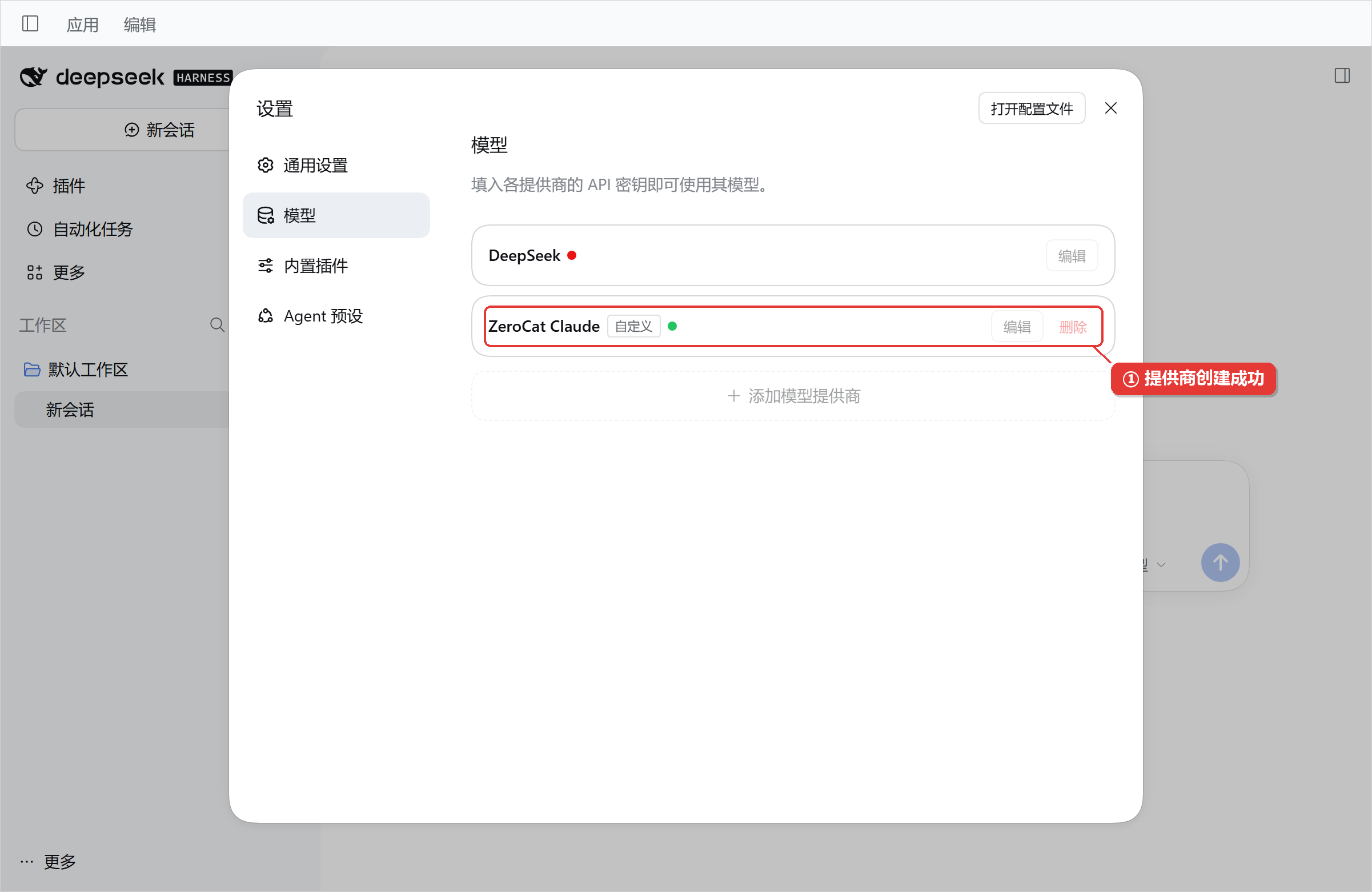The image size is (1372, 892).
Task: Open 更多 with the grid icon
Action: click(x=56, y=272)
